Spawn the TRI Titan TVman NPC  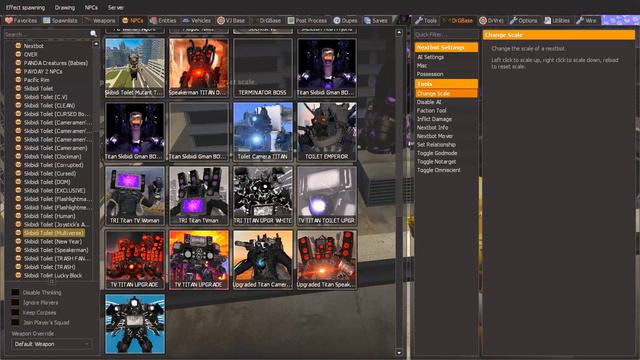point(199,196)
